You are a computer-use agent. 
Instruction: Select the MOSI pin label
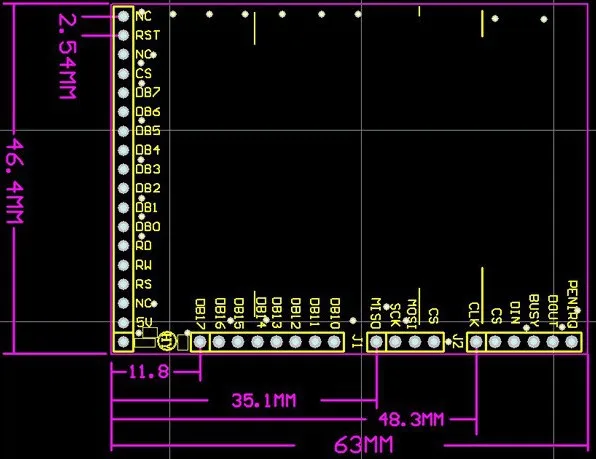412,314
